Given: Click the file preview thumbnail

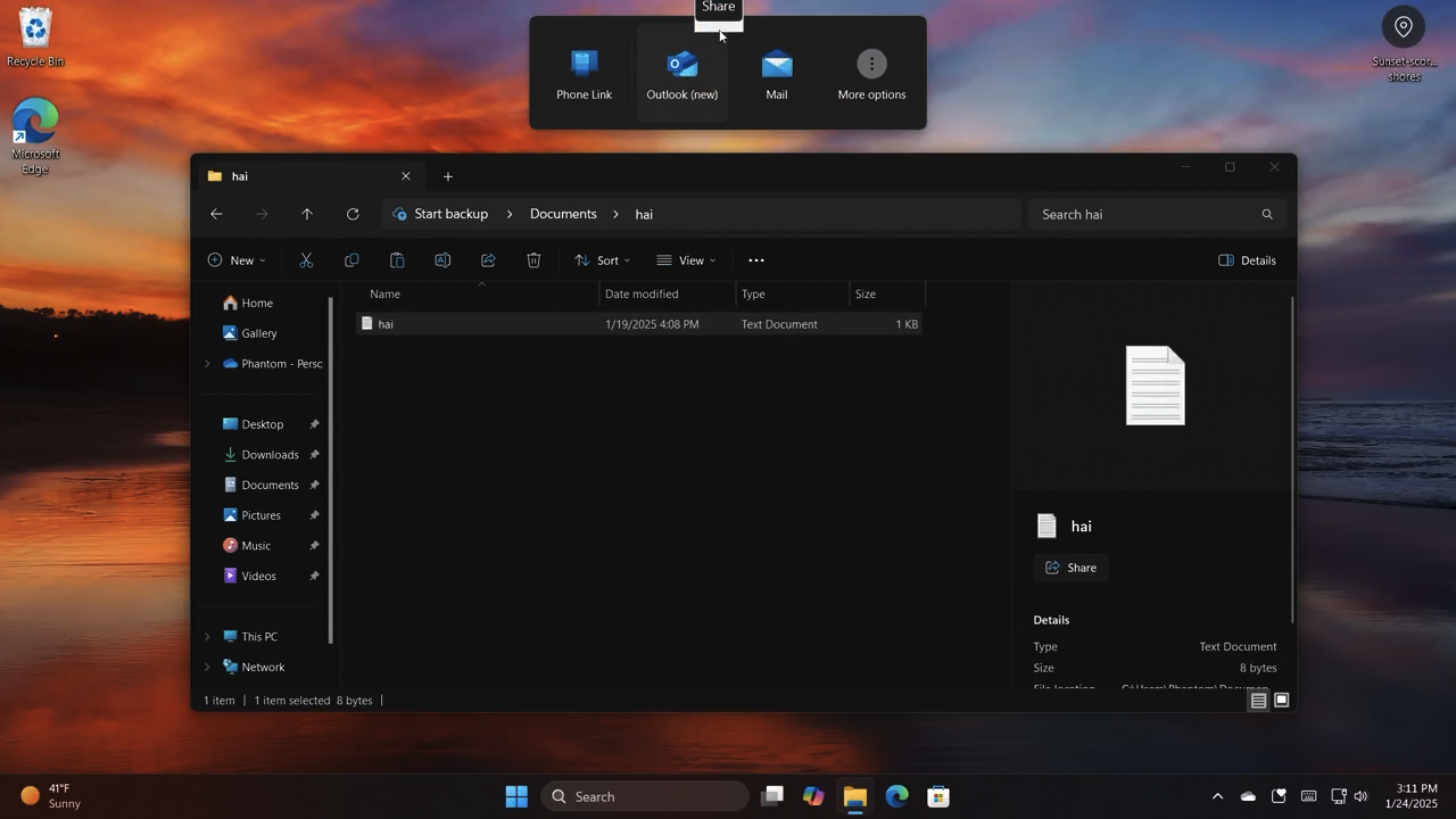Looking at the screenshot, I should [1155, 385].
